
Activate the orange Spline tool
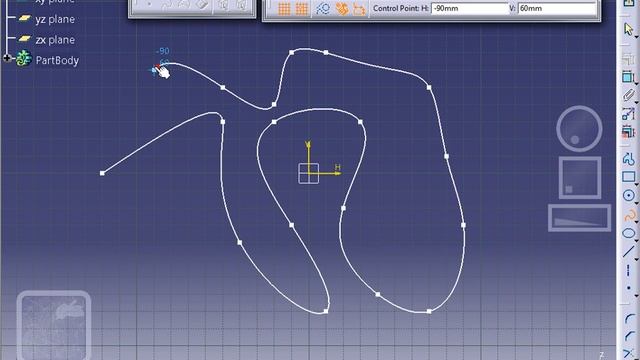click(629, 215)
